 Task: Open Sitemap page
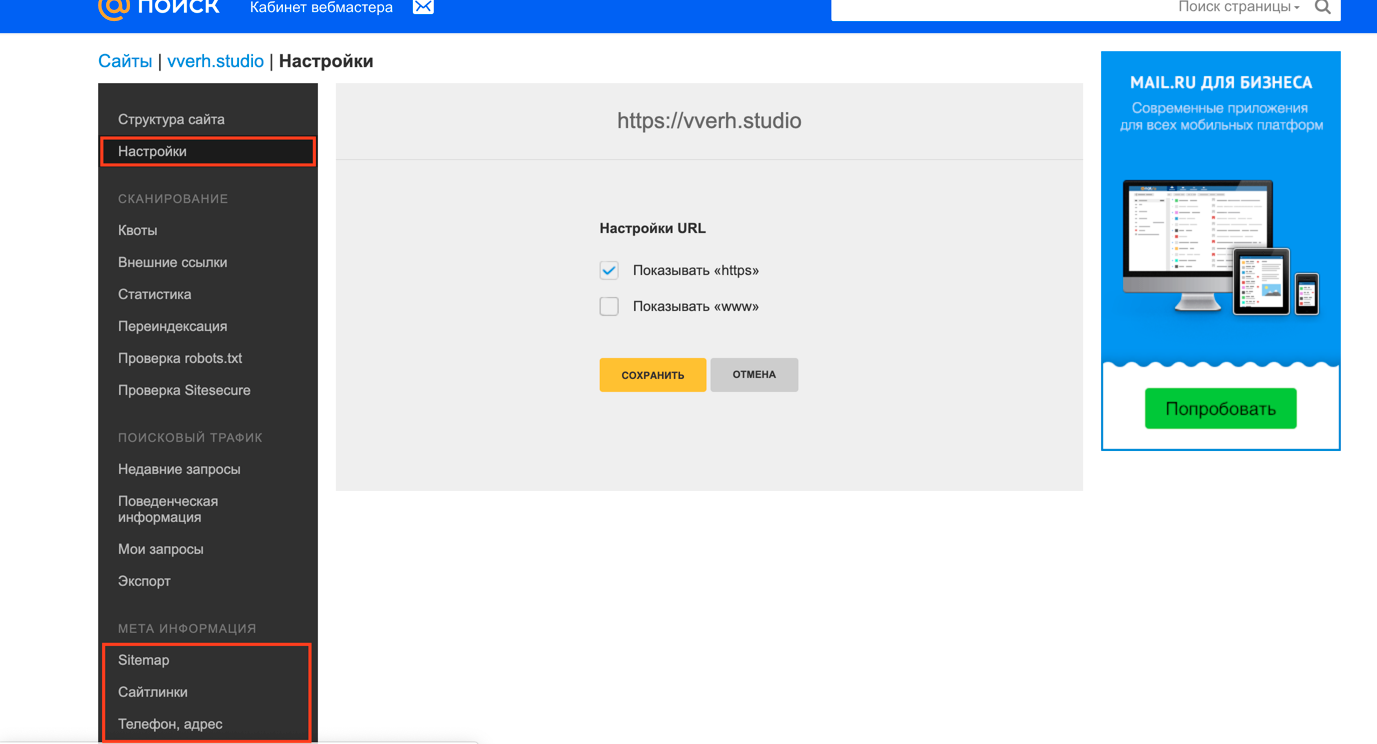(143, 660)
